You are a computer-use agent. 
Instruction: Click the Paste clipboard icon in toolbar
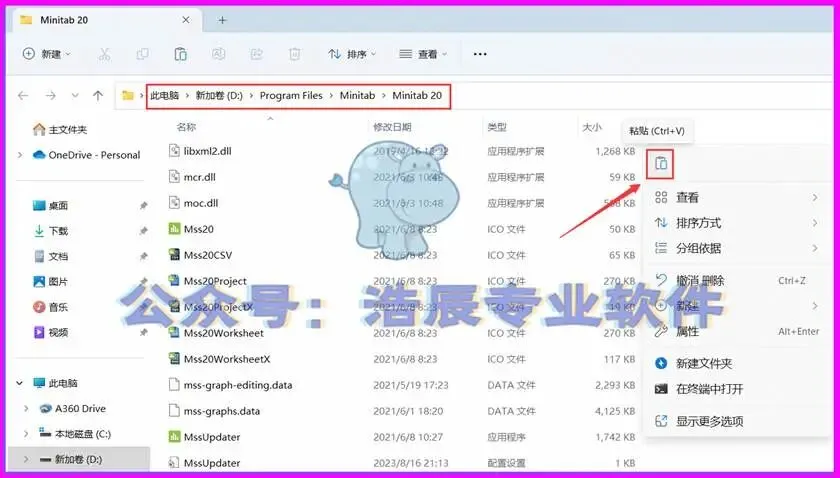181,54
